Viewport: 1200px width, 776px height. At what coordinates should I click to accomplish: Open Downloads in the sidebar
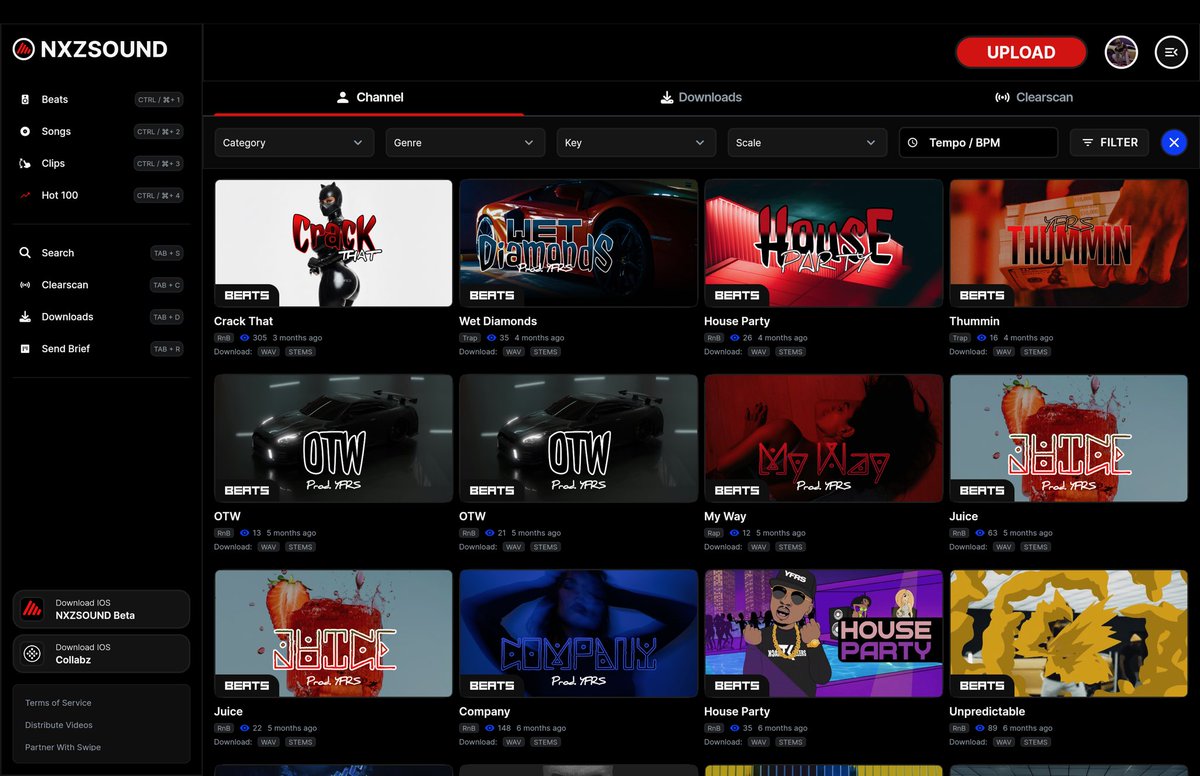point(101,317)
